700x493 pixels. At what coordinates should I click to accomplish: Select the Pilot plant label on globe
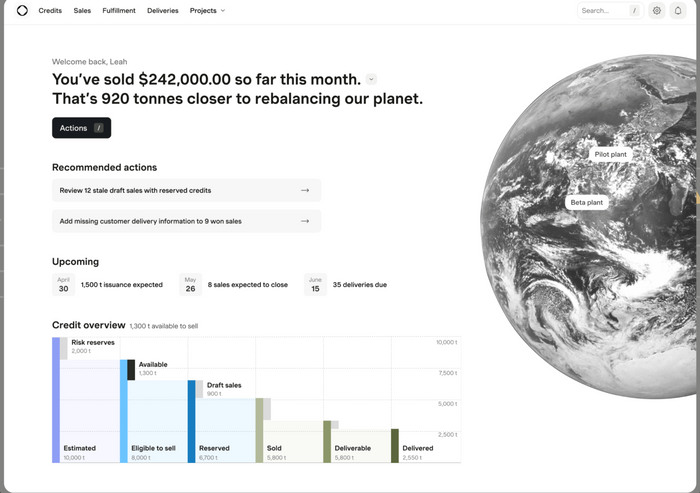point(610,154)
